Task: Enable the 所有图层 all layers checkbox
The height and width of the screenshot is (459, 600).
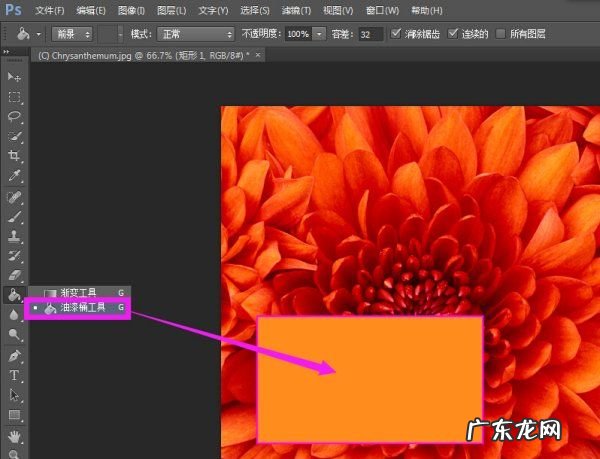Action: point(501,34)
